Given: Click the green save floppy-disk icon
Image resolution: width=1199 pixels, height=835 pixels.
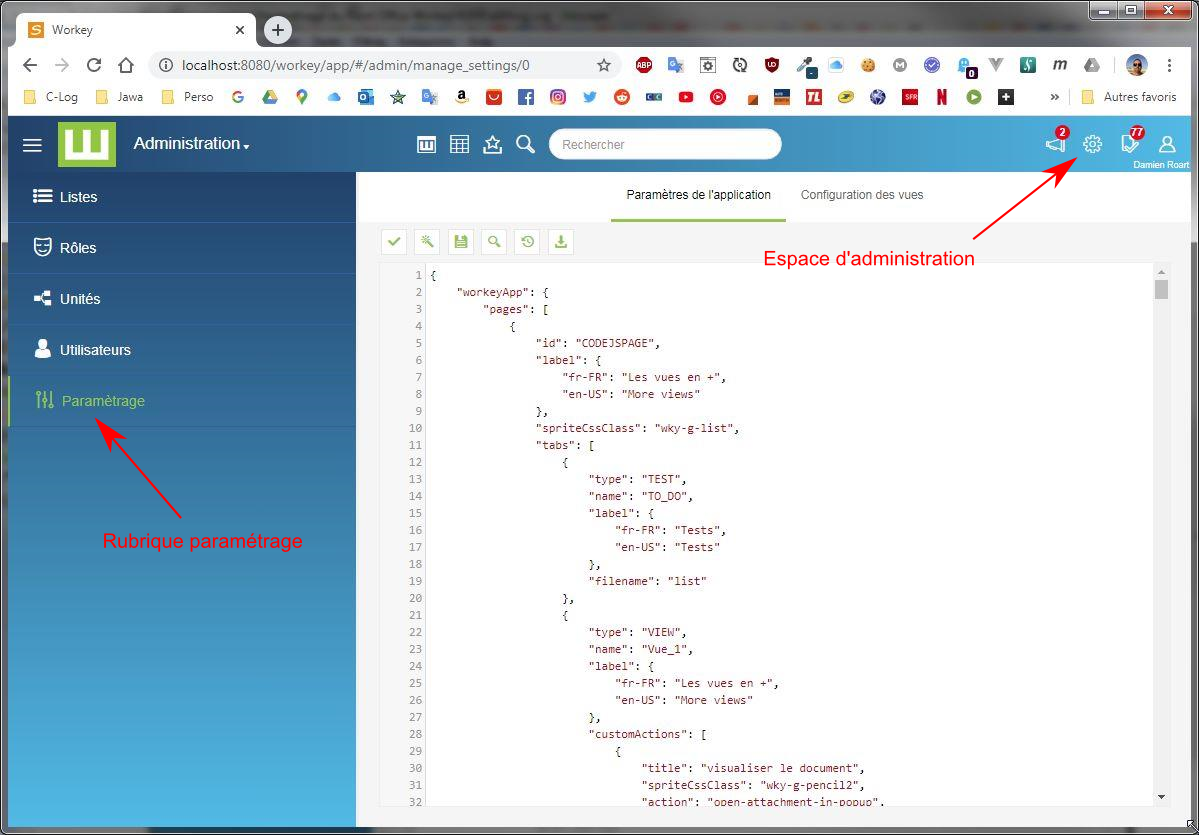Looking at the screenshot, I should click(x=461, y=241).
